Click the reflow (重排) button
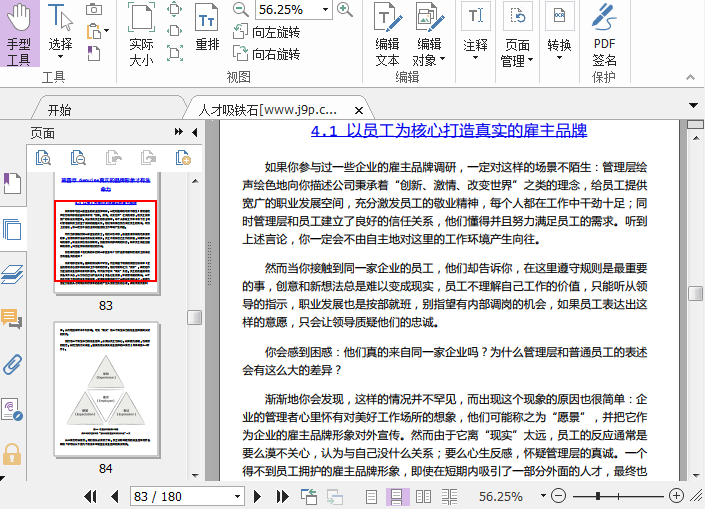This screenshot has width=705, height=509. 207,28
